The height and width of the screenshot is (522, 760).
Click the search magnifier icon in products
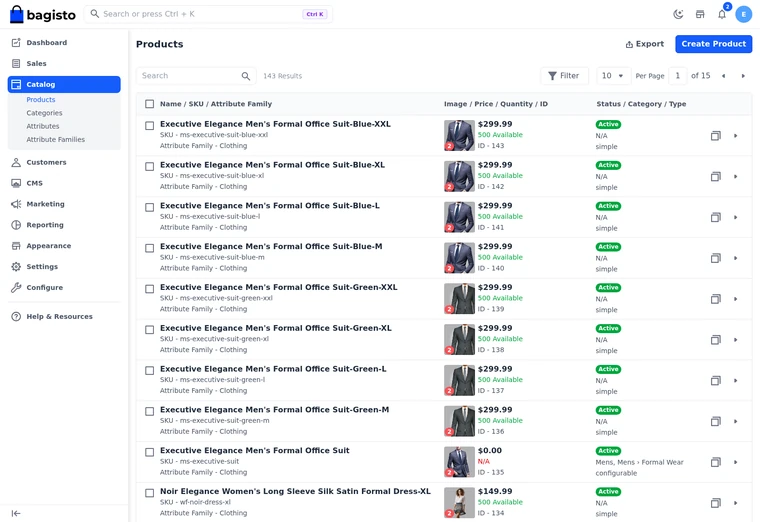pos(246,76)
